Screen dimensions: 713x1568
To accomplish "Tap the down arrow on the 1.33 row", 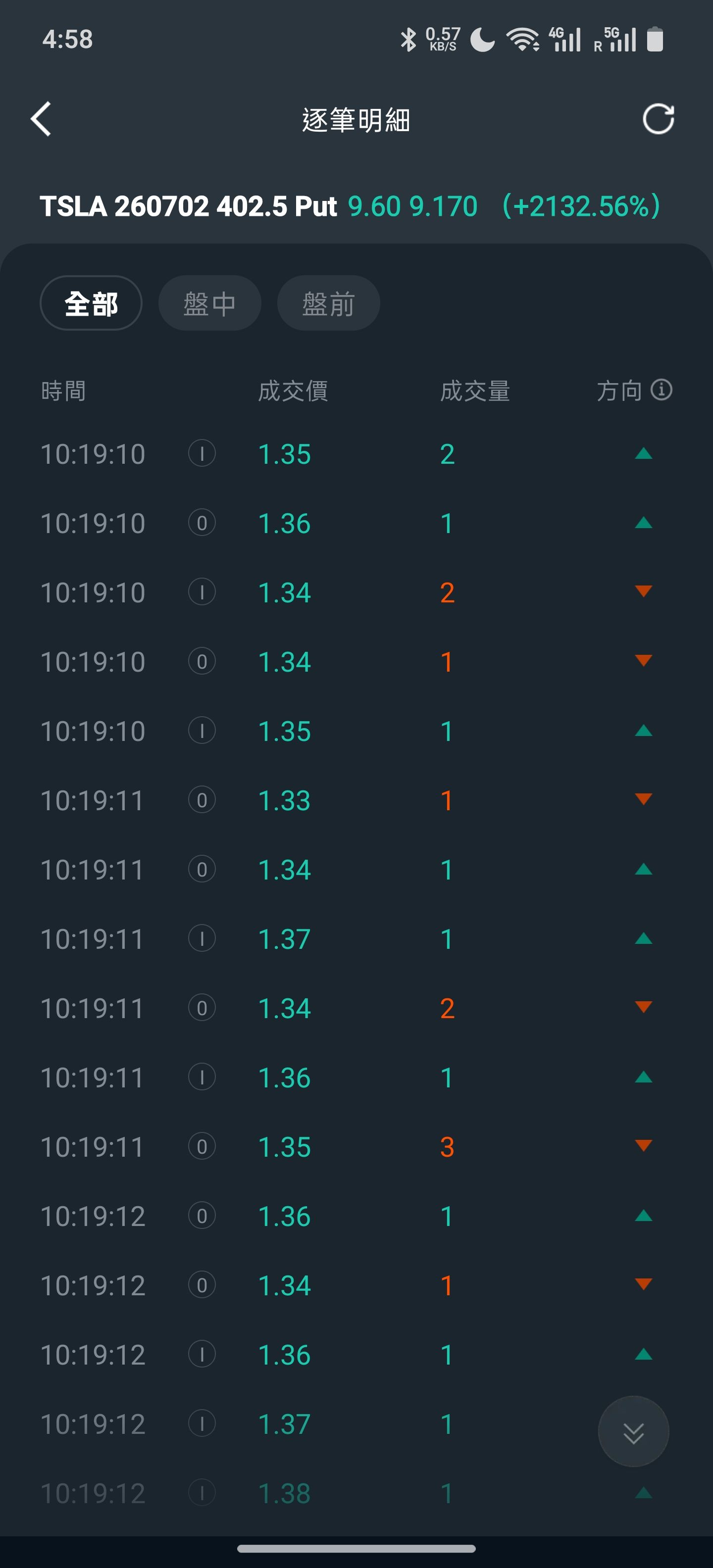I will 643,799.
